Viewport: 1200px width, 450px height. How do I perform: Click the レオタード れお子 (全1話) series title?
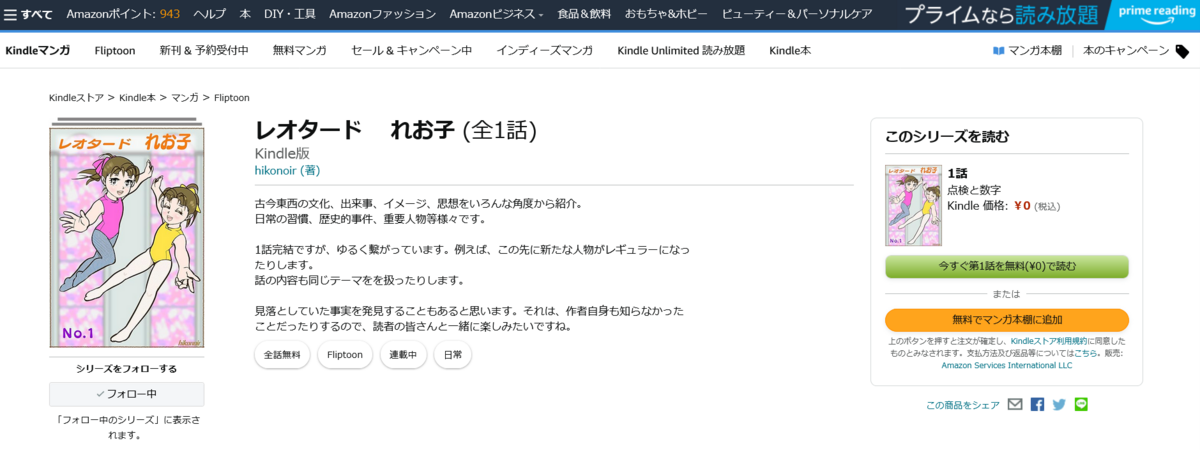point(397,130)
